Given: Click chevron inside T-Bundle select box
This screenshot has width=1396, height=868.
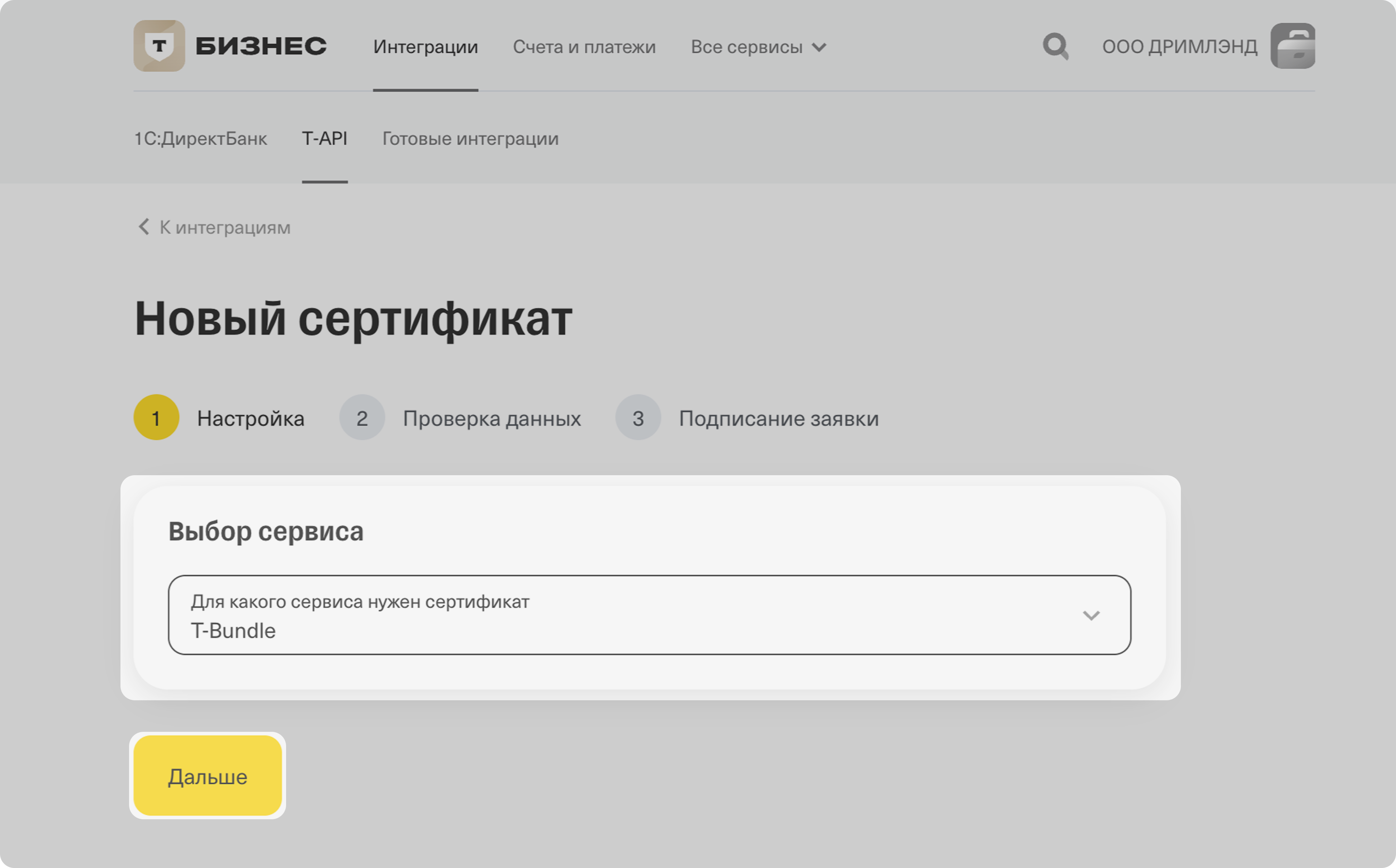Looking at the screenshot, I should [1091, 615].
